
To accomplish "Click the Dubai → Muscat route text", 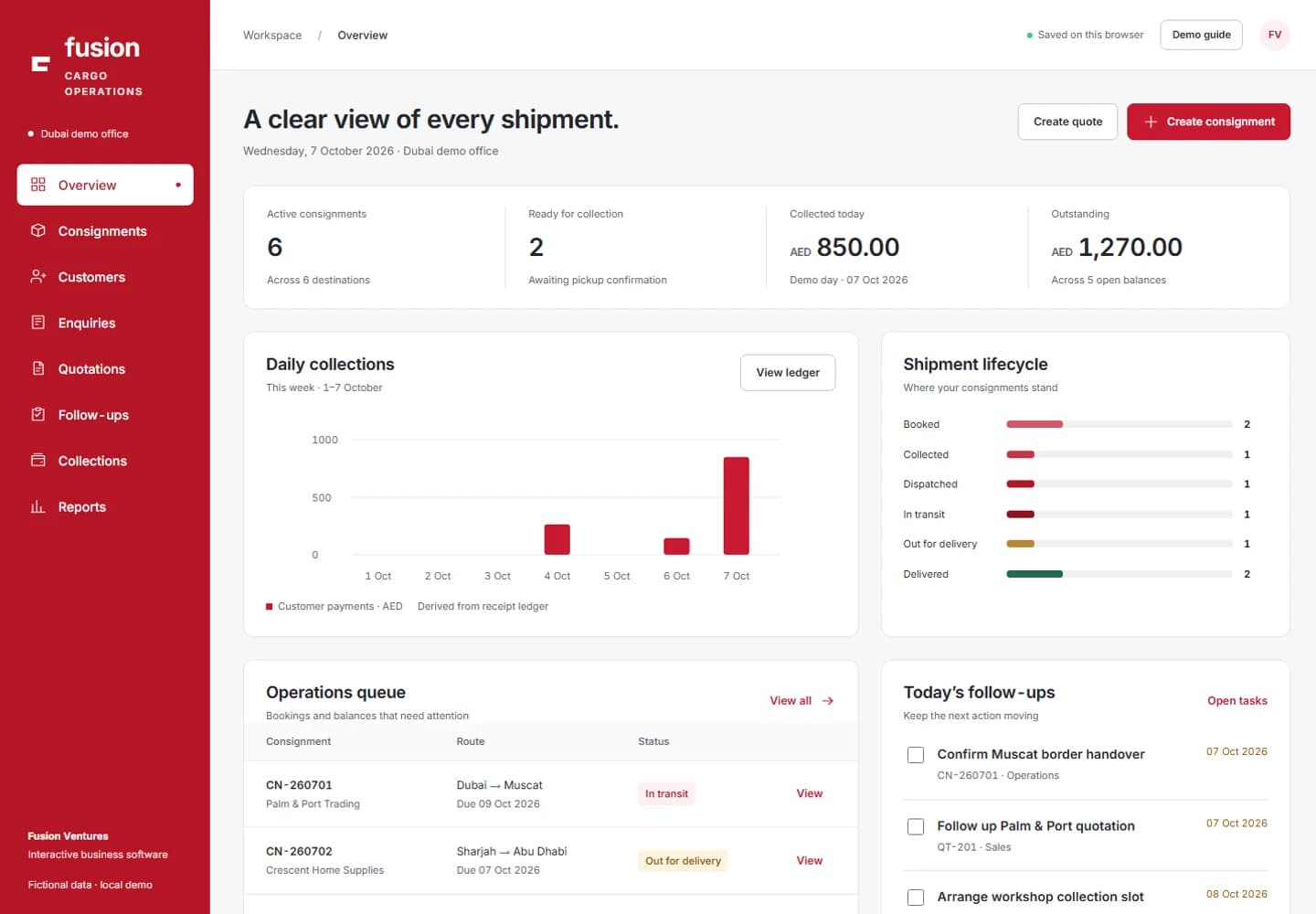I will (x=499, y=785).
